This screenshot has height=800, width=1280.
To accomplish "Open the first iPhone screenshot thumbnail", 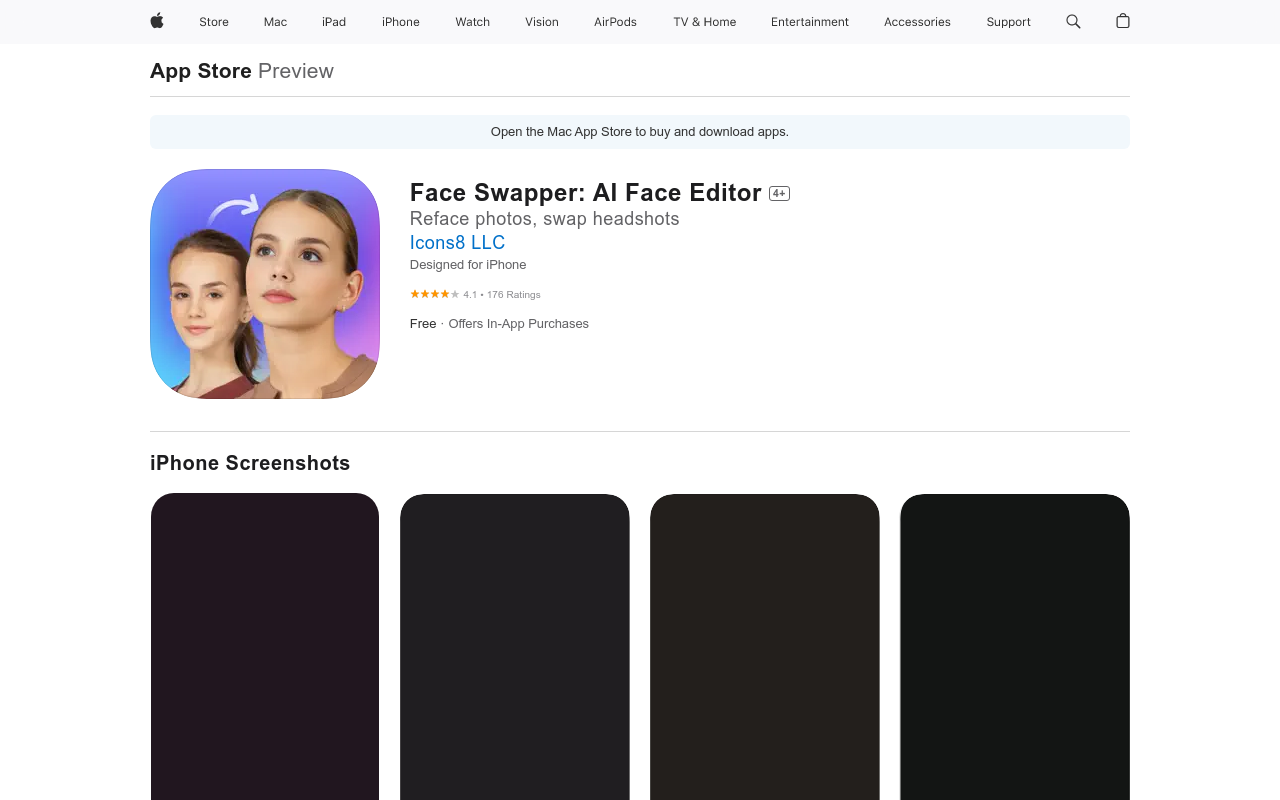I will (265, 646).
